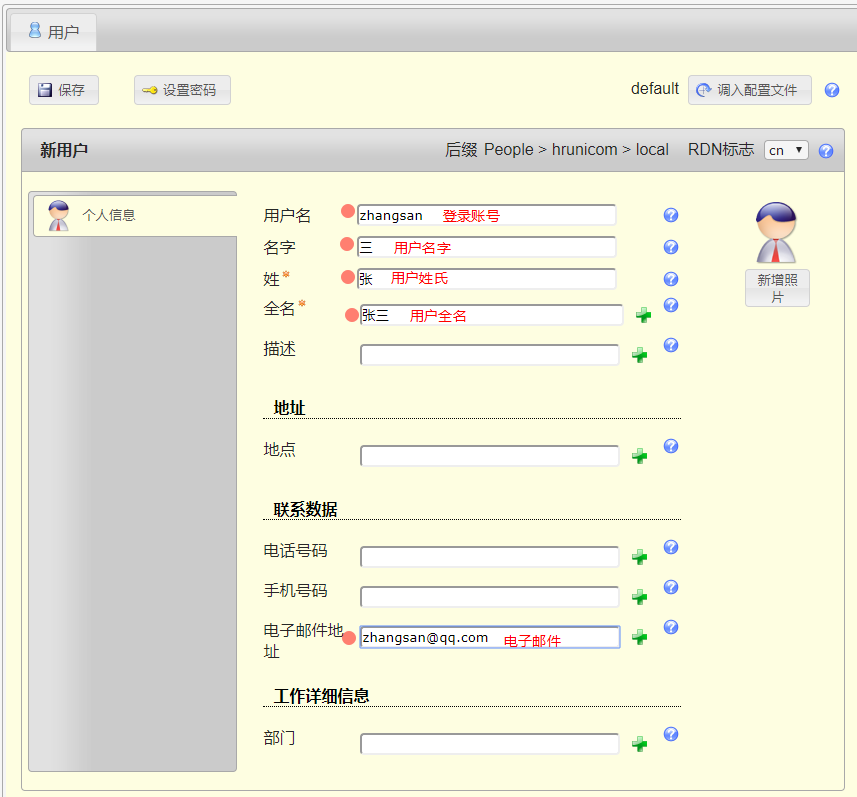Click help icon next to 用户名 field

[671, 215]
